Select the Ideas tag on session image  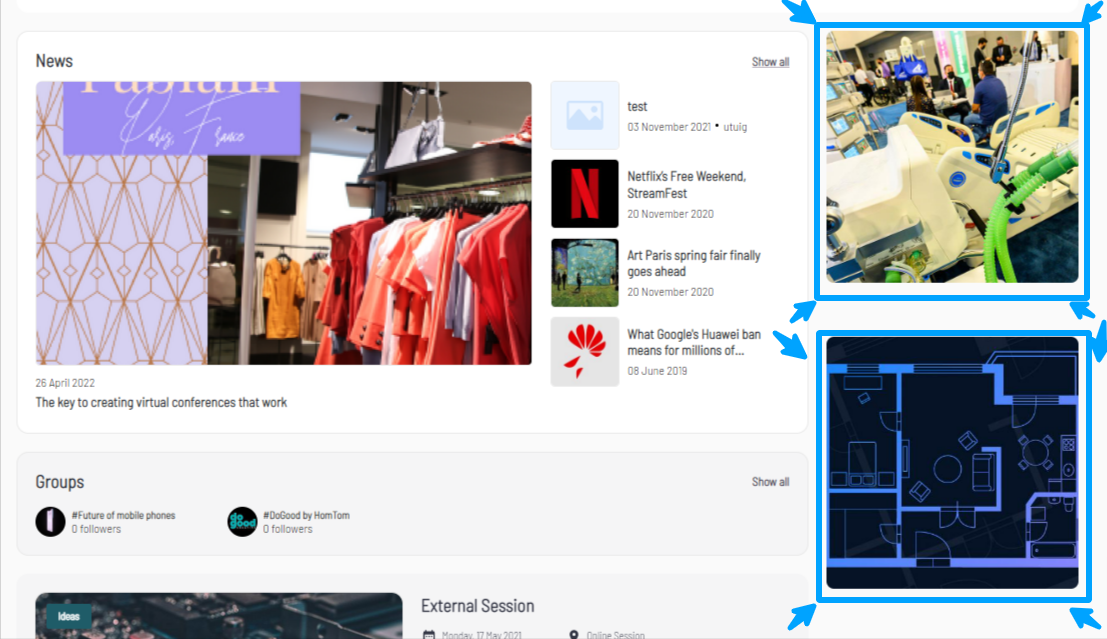(x=69, y=616)
